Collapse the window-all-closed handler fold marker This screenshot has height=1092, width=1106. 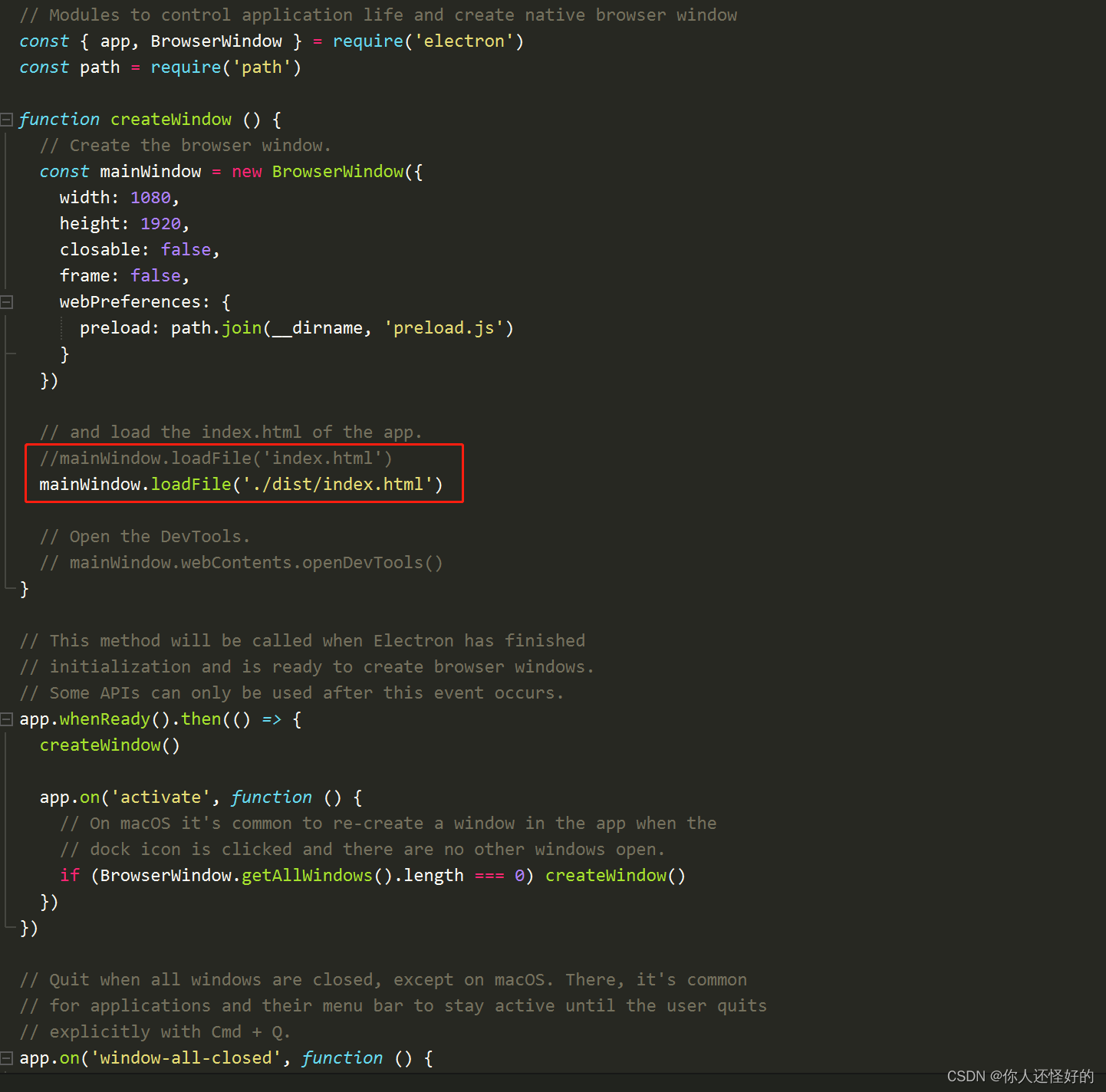pos(7,1058)
